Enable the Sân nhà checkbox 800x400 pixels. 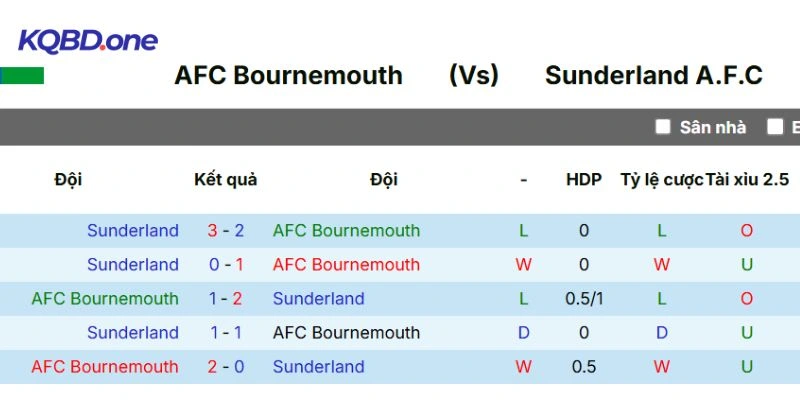pos(663,127)
